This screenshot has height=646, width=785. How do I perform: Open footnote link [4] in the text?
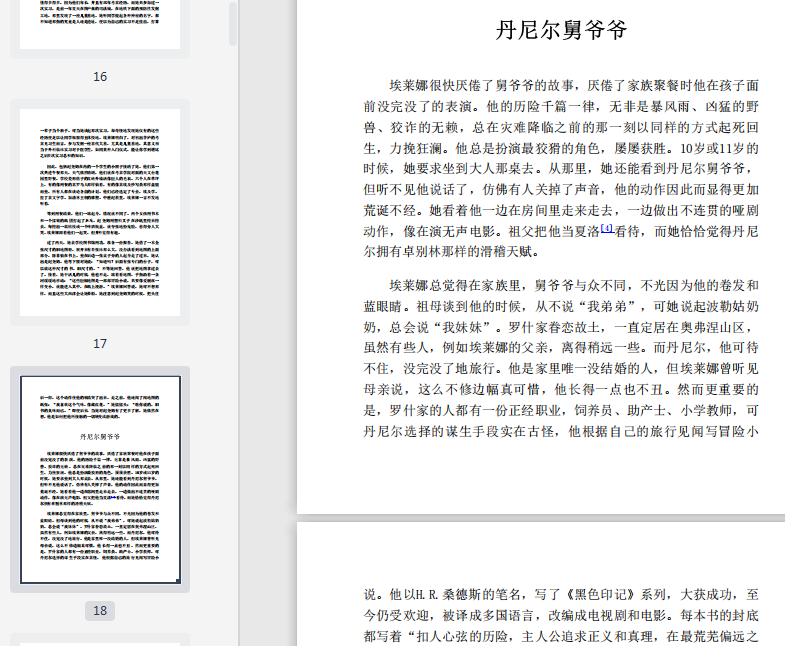(x=607, y=228)
